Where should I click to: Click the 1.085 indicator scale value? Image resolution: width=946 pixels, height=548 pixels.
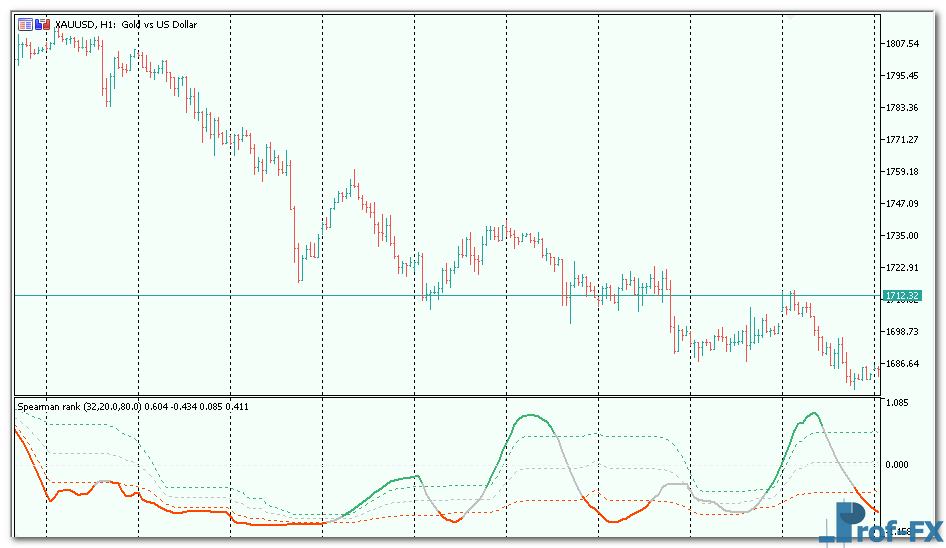[x=897, y=403]
